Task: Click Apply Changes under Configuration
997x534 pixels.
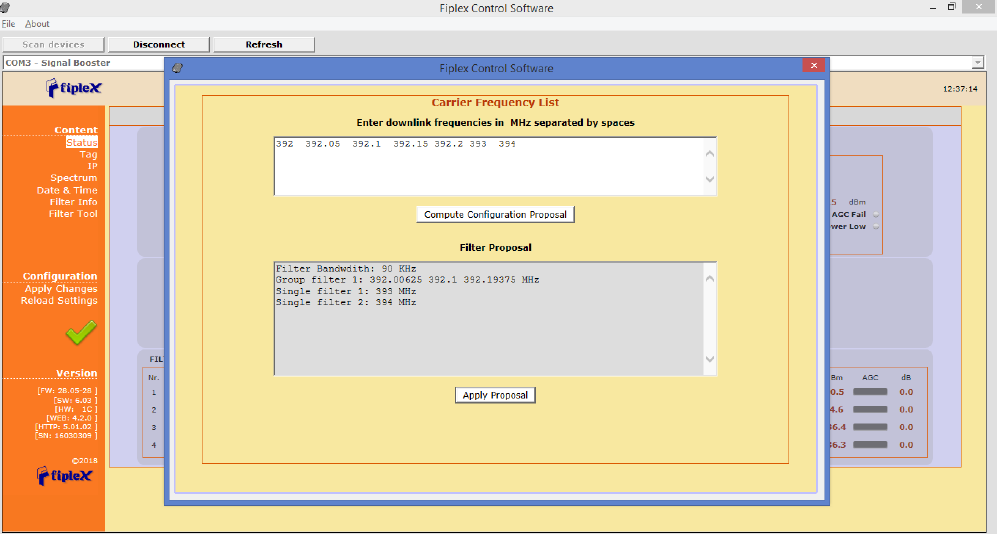Action: 61,289
